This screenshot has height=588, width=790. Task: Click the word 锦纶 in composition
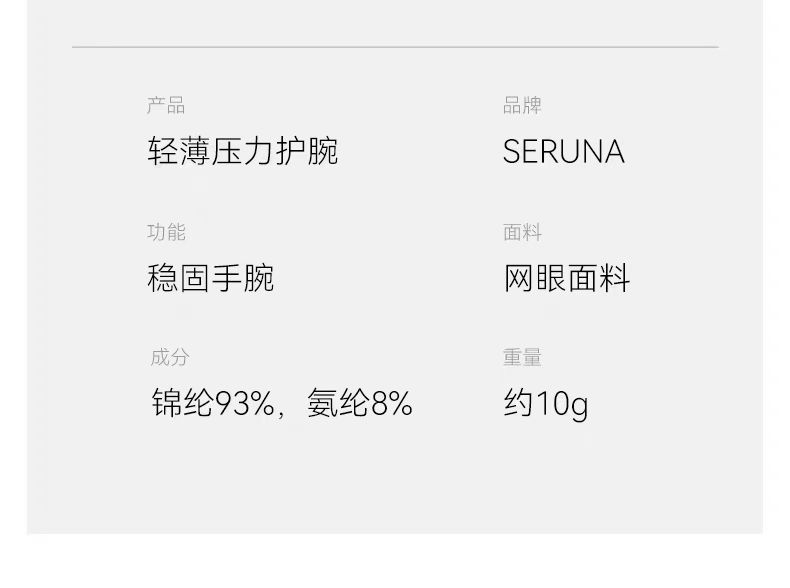pos(182,404)
